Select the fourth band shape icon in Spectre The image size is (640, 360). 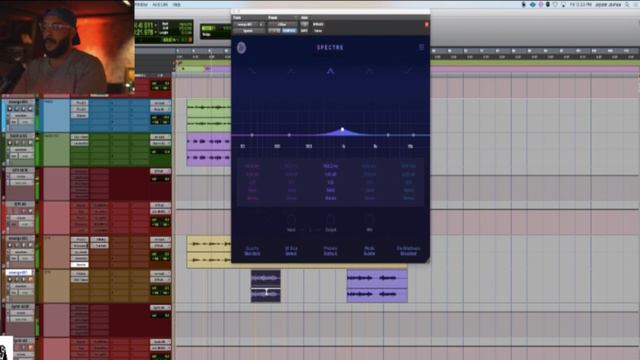[369, 71]
